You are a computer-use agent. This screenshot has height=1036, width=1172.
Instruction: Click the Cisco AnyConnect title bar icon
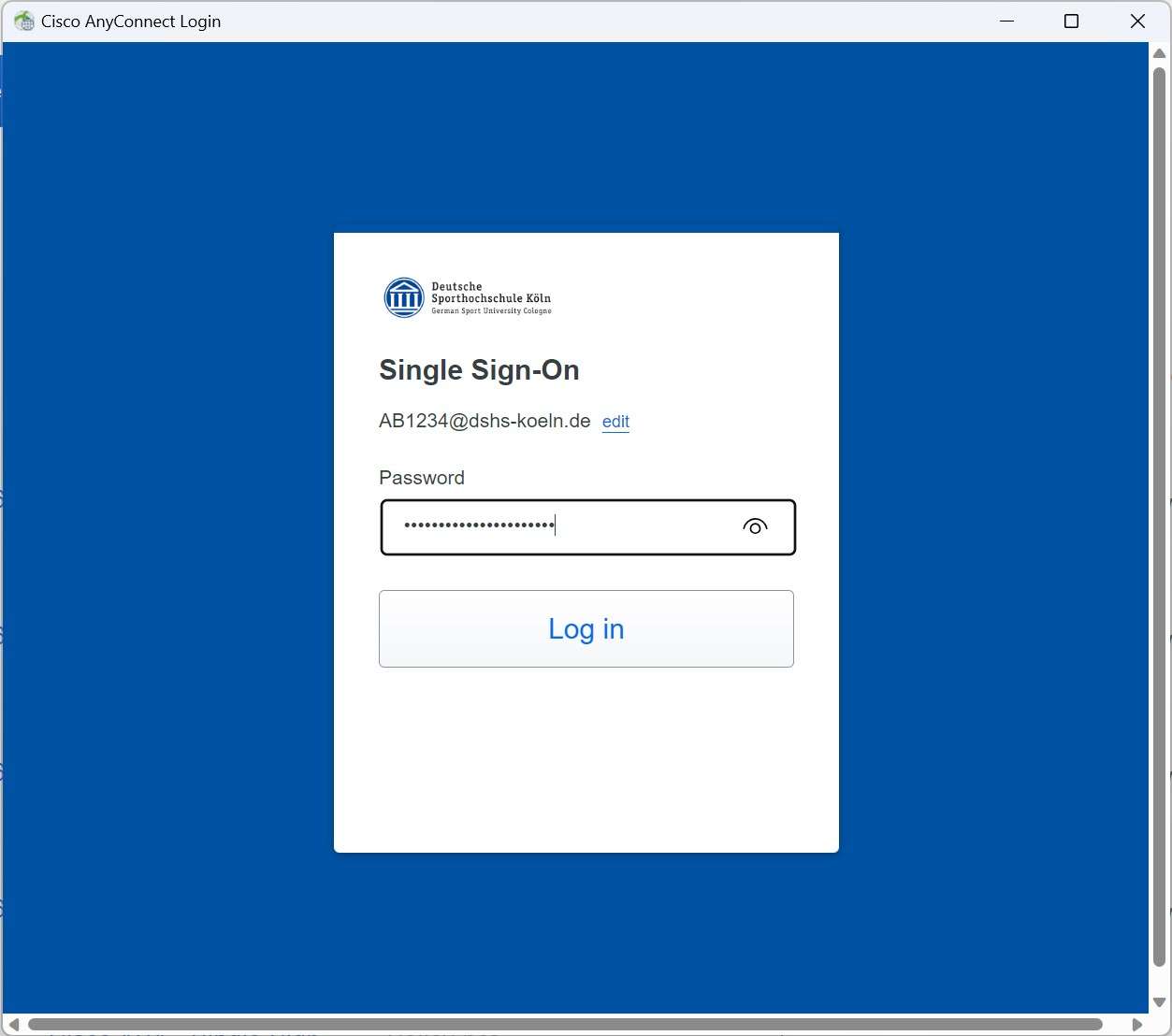pyautogui.click(x=24, y=21)
